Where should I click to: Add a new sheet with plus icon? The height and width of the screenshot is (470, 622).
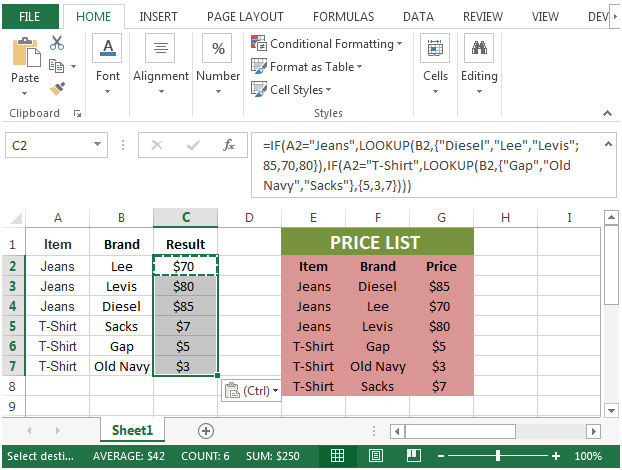(206, 431)
